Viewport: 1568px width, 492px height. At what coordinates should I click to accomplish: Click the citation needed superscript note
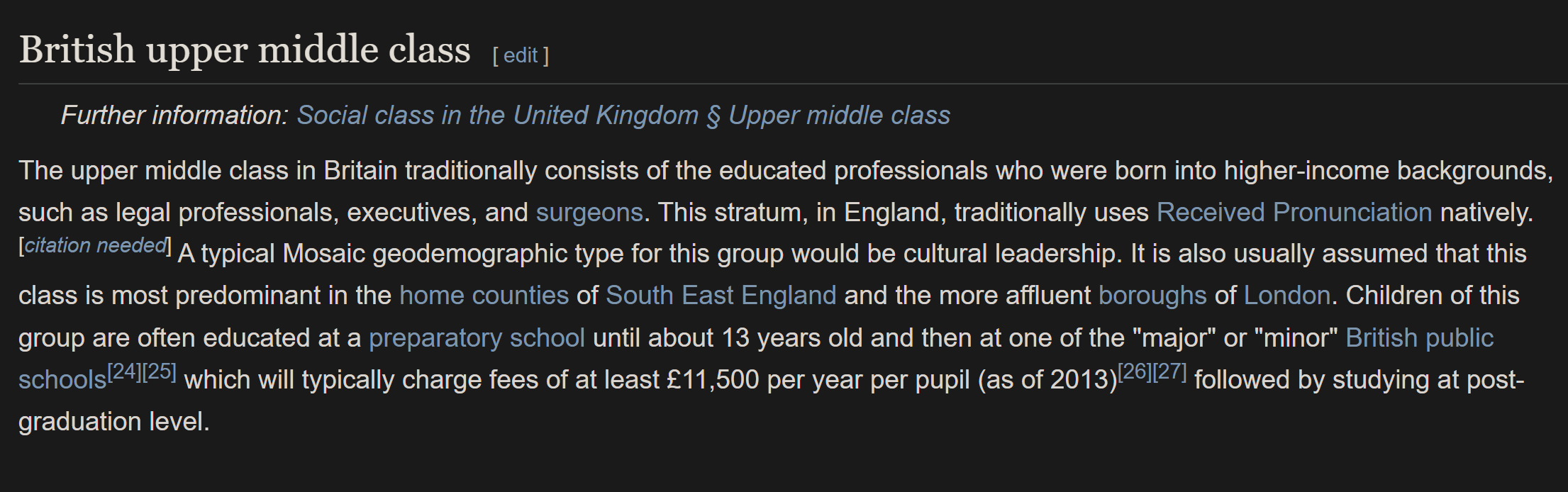[x=95, y=245]
